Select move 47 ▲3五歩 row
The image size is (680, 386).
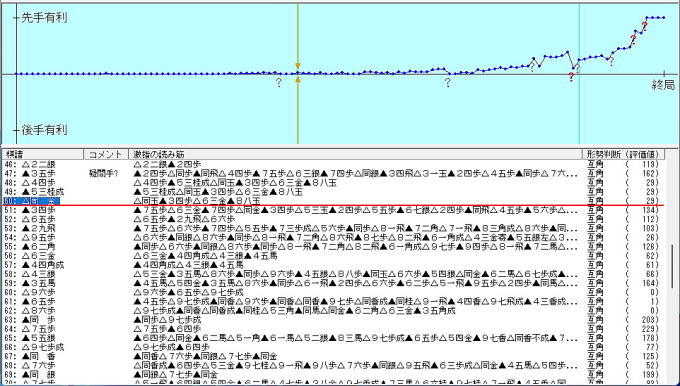333,173
